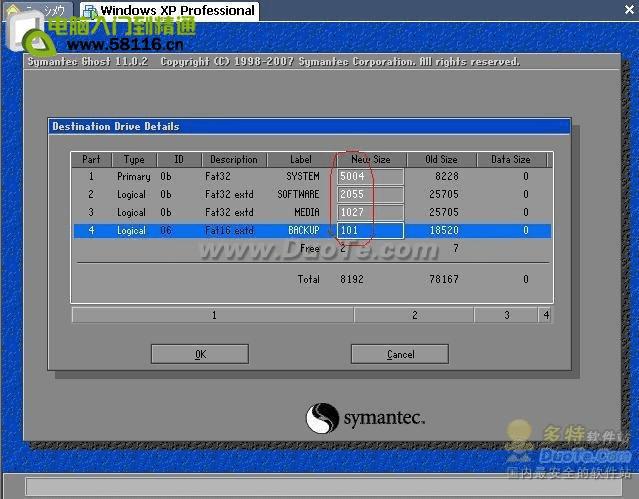Open the home tab beside Windows XP Professional

pos(39,10)
